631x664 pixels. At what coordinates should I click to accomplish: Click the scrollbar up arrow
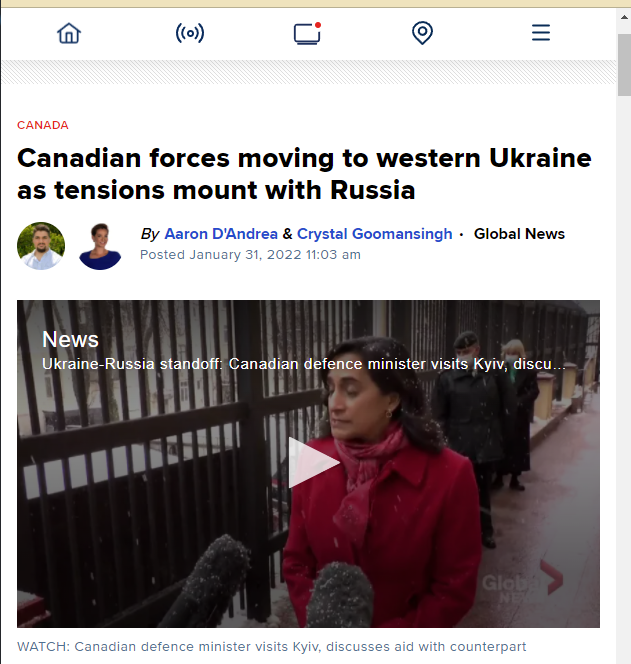(x=624, y=17)
